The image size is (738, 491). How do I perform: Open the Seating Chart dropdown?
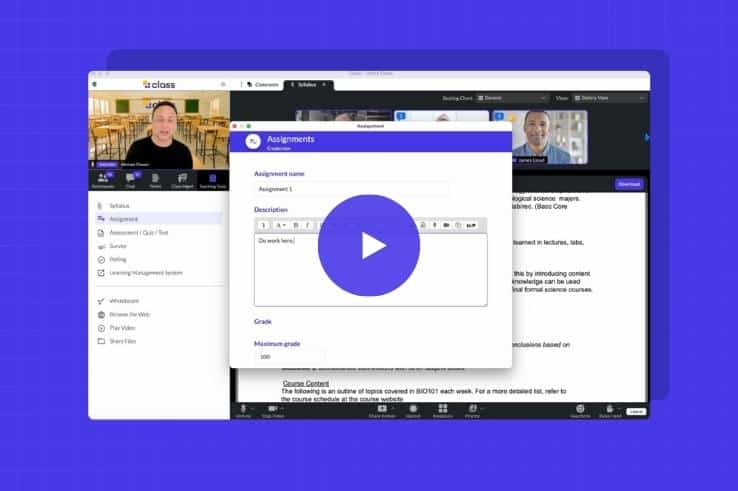click(511, 98)
